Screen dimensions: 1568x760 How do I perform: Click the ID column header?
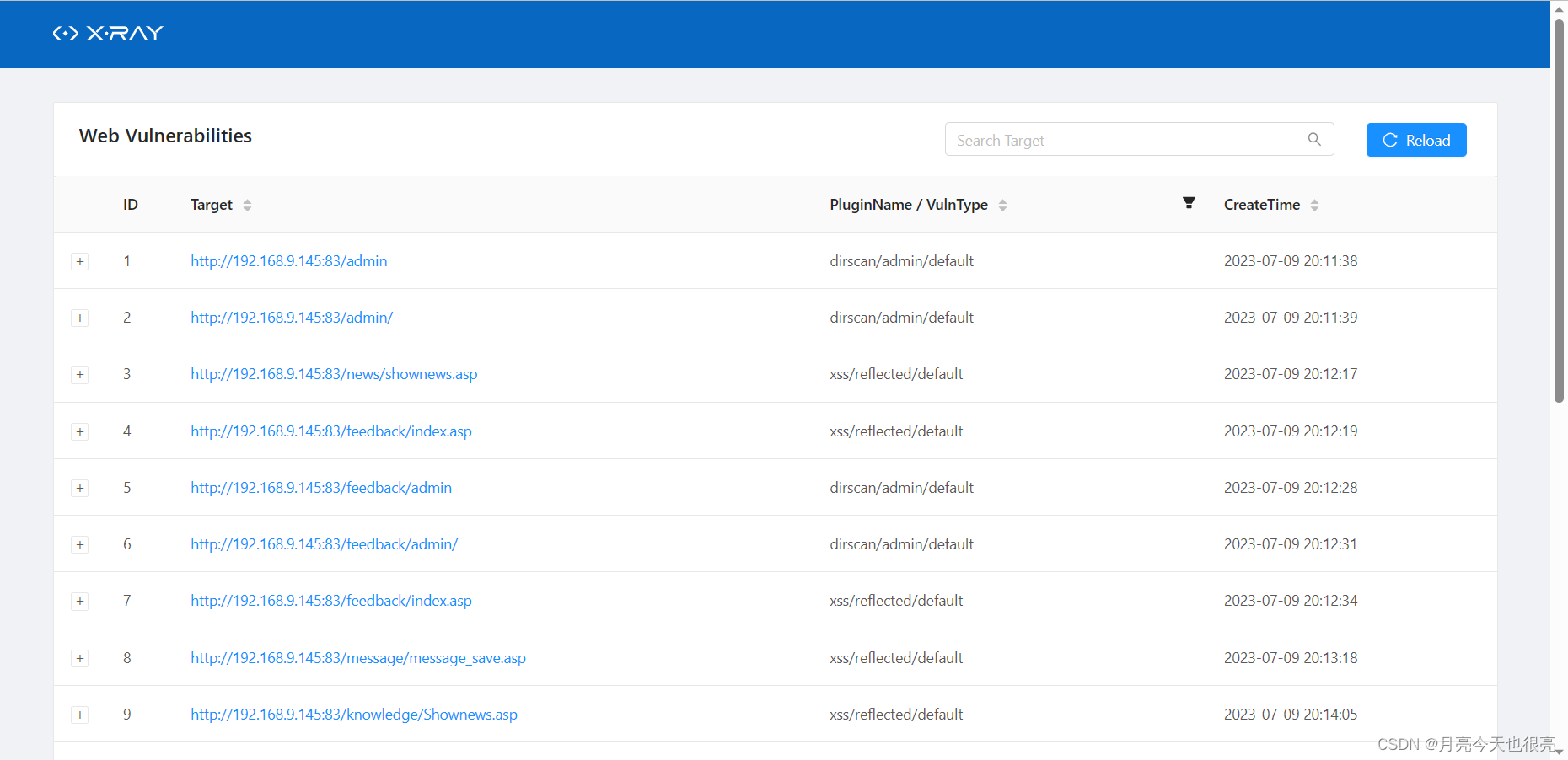(131, 205)
